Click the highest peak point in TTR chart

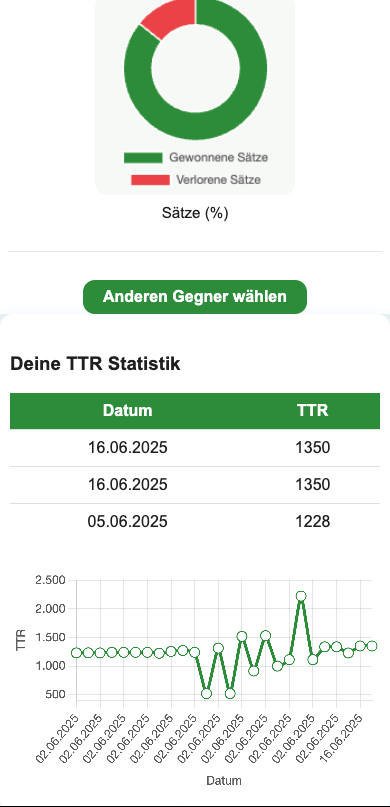click(301, 596)
